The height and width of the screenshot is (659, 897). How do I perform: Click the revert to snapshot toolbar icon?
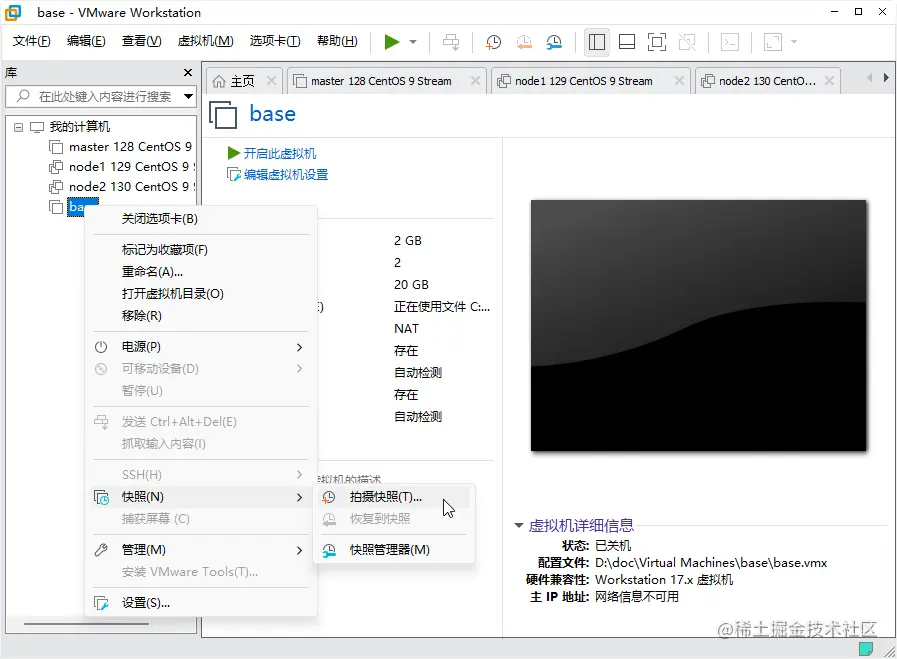point(524,42)
